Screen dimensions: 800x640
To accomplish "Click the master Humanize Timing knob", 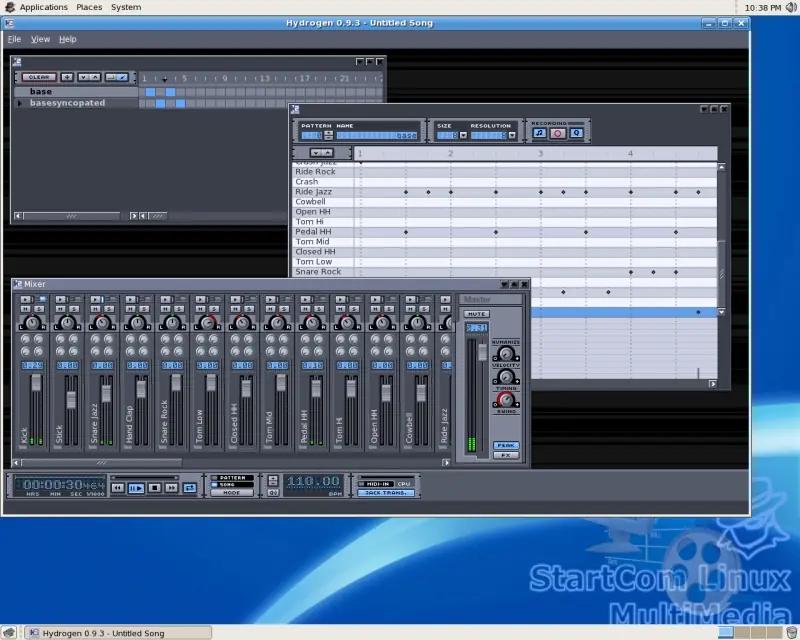I will pos(506,377).
